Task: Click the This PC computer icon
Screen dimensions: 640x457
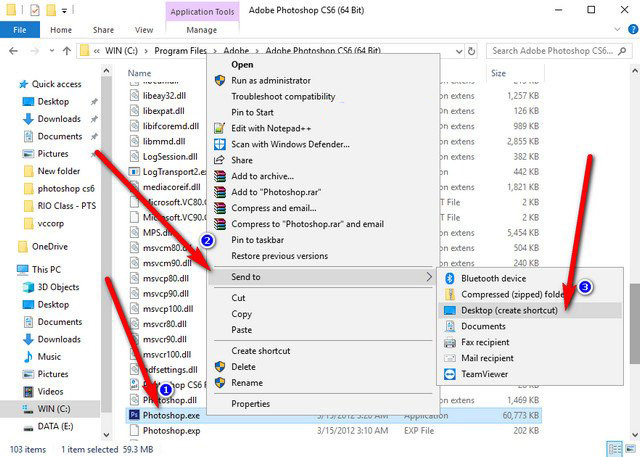Action: pos(22,270)
